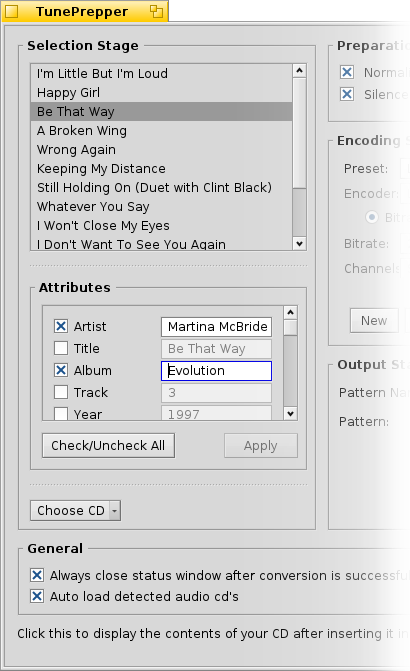Toggle the Track attribute checkbox
This screenshot has height=671, width=410.
pyautogui.click(x=61, y=392)
